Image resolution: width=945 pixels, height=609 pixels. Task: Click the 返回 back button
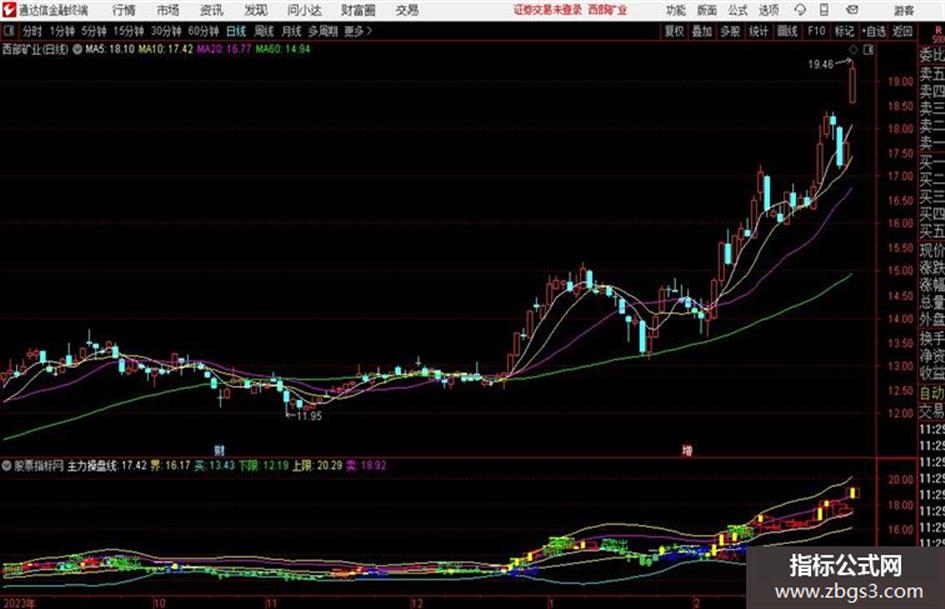click(x=902, y=31)
